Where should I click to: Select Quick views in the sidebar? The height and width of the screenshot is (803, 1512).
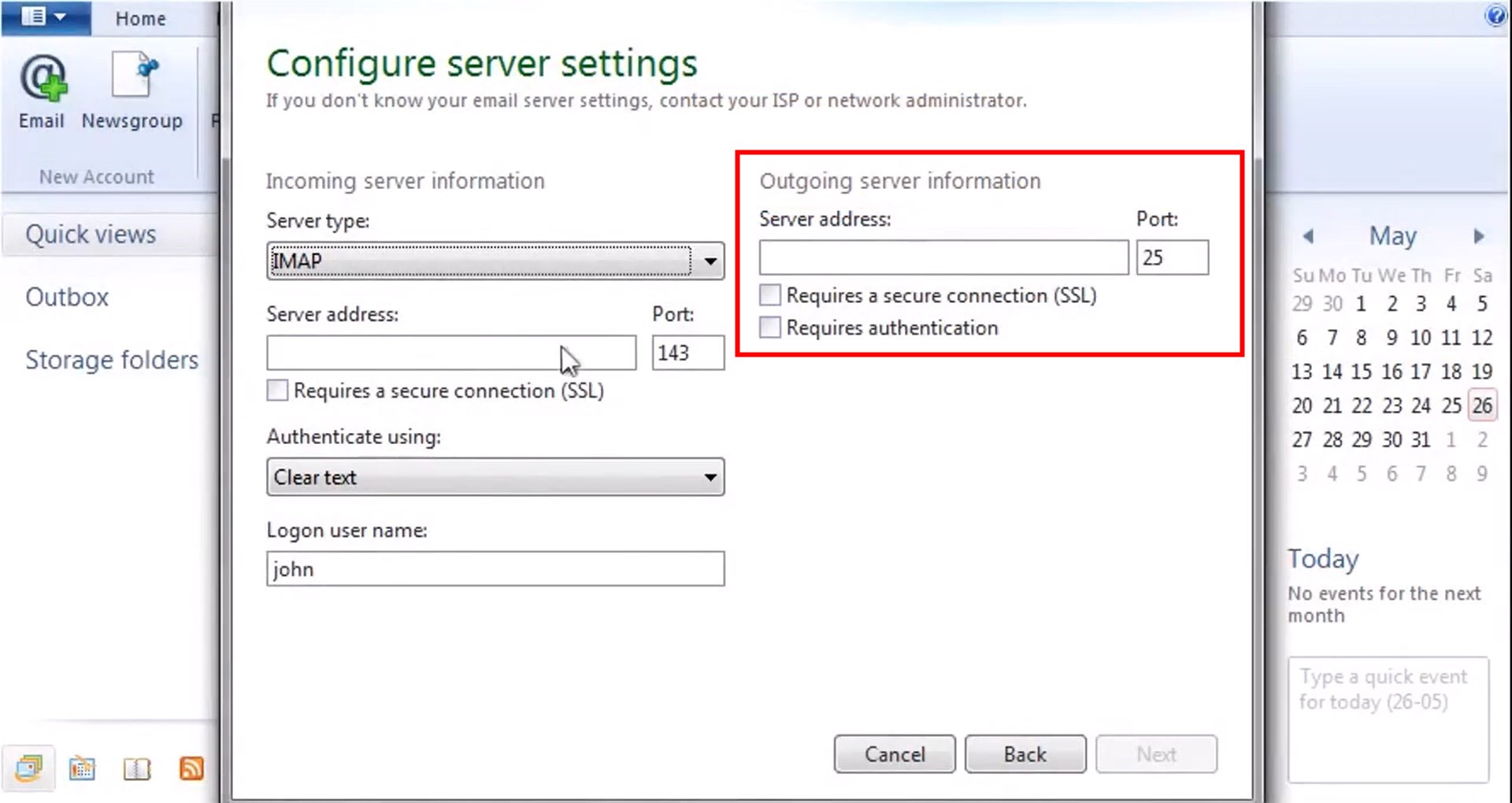(90, 234)
